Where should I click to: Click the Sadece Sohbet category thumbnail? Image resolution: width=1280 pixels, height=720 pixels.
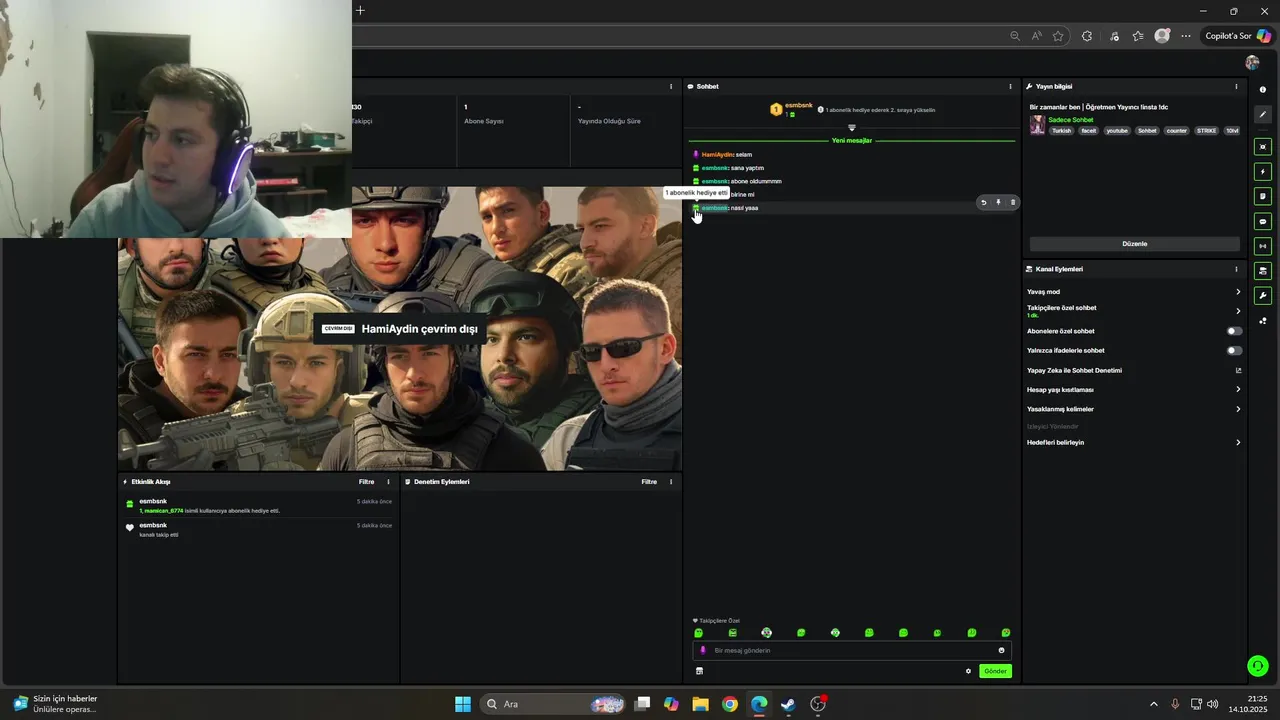coord(1037,125)
